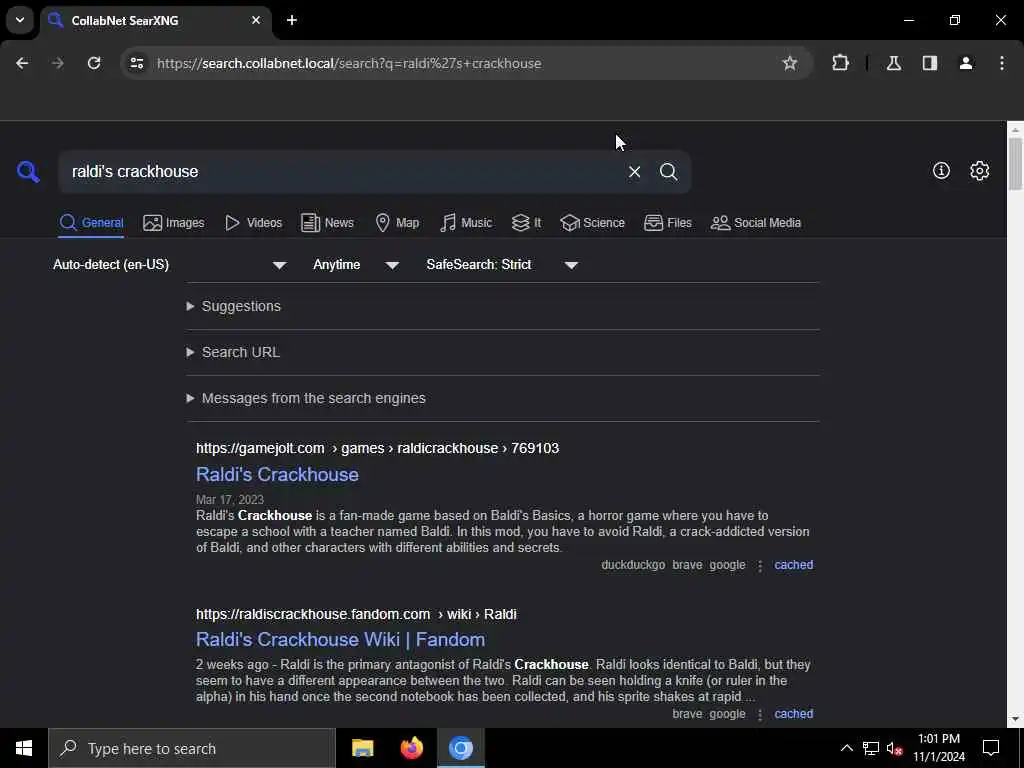The width and height of the screenshot is (1024, 768).
Task: Close the CollabNet SearXNG tab
Action: [x=256, y=20]
